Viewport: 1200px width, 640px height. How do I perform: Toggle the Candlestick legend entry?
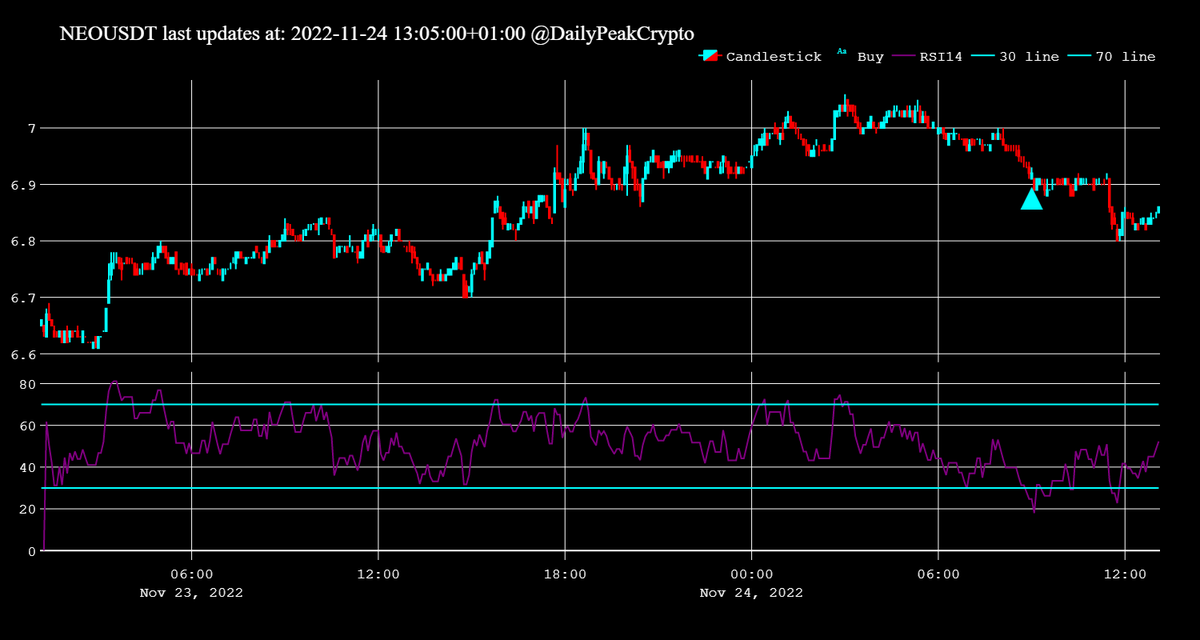pos(760,57)
